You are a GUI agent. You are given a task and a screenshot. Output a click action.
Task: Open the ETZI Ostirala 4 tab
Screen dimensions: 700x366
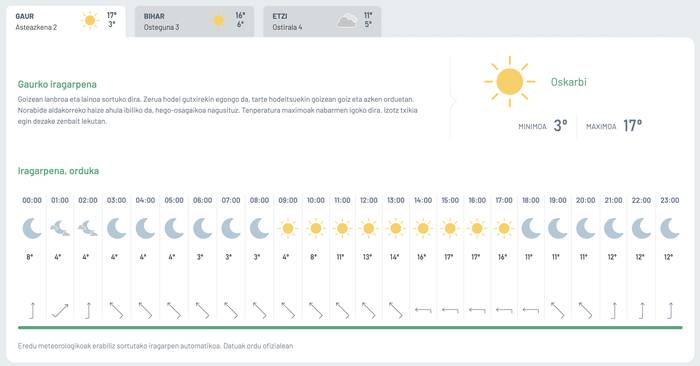[x=322, y=21]
